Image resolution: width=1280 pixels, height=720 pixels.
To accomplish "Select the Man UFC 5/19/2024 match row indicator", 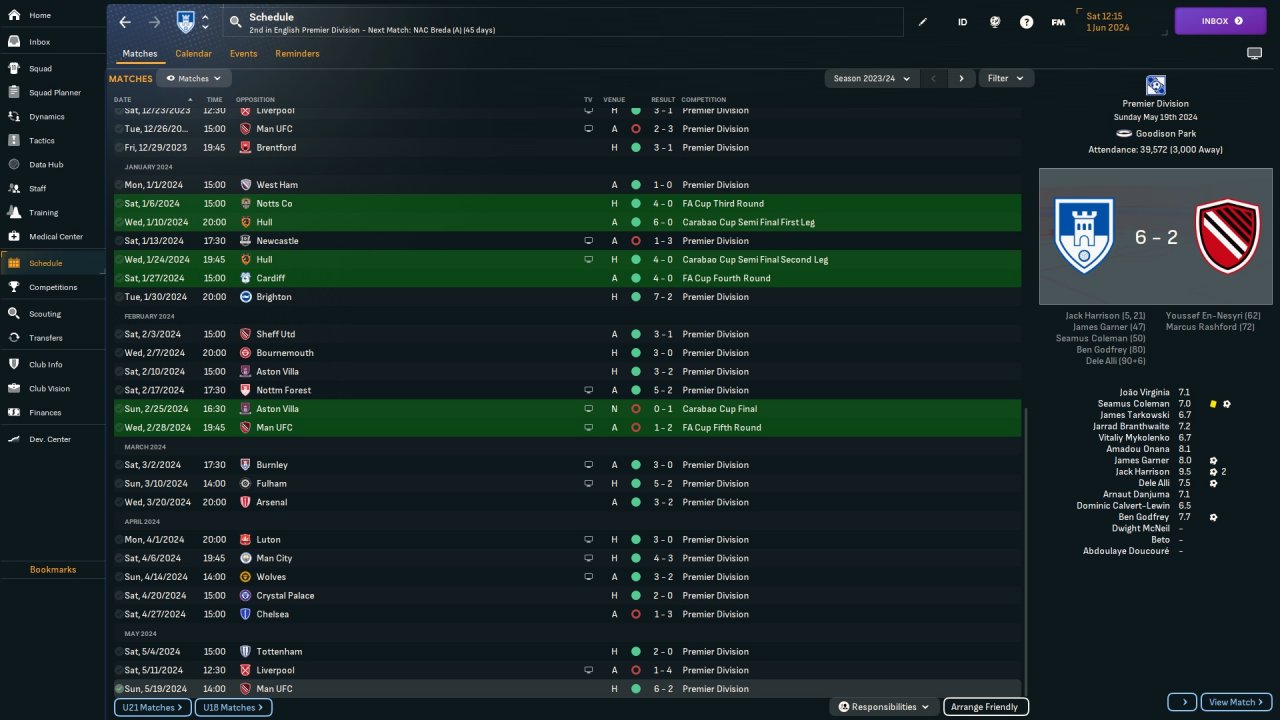I will point(119,689).
